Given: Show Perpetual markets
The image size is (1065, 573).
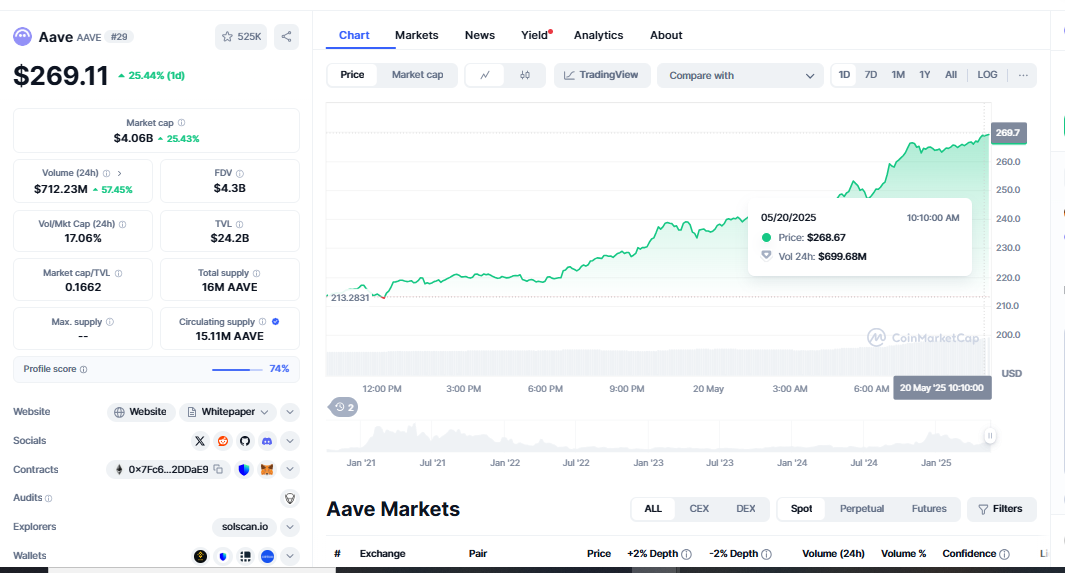Looking at the screenshot, I should 861,509.
